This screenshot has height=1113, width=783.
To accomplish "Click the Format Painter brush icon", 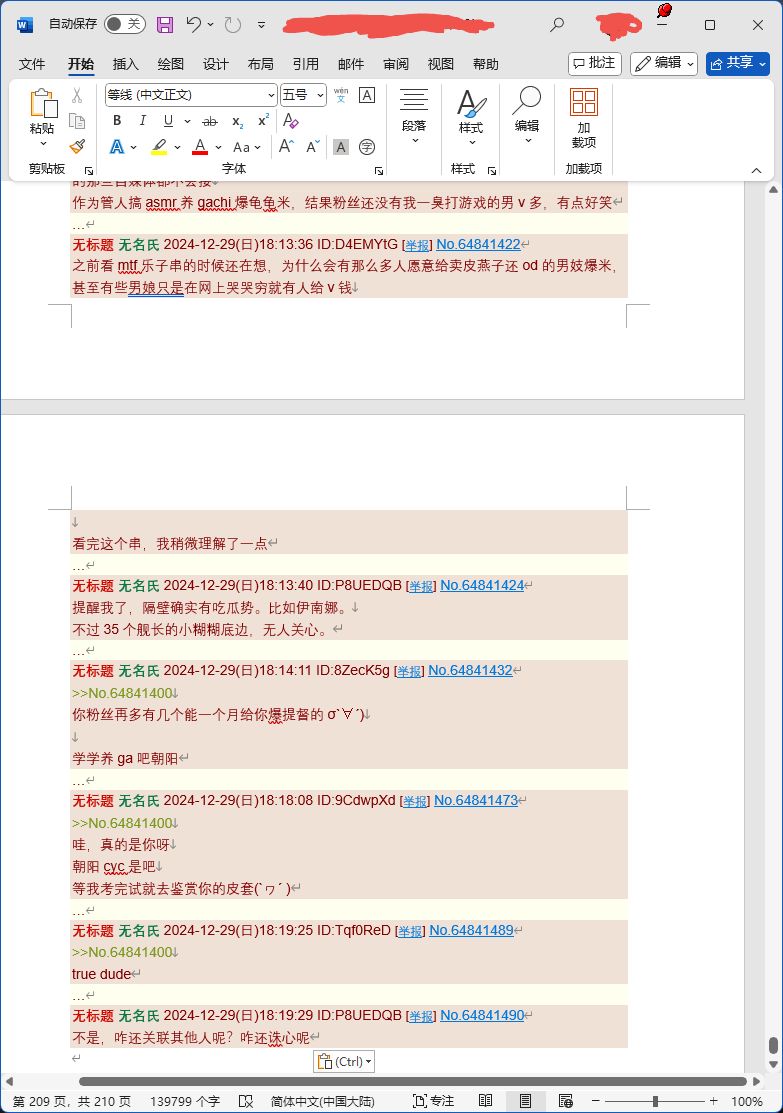I will point(77,147).
